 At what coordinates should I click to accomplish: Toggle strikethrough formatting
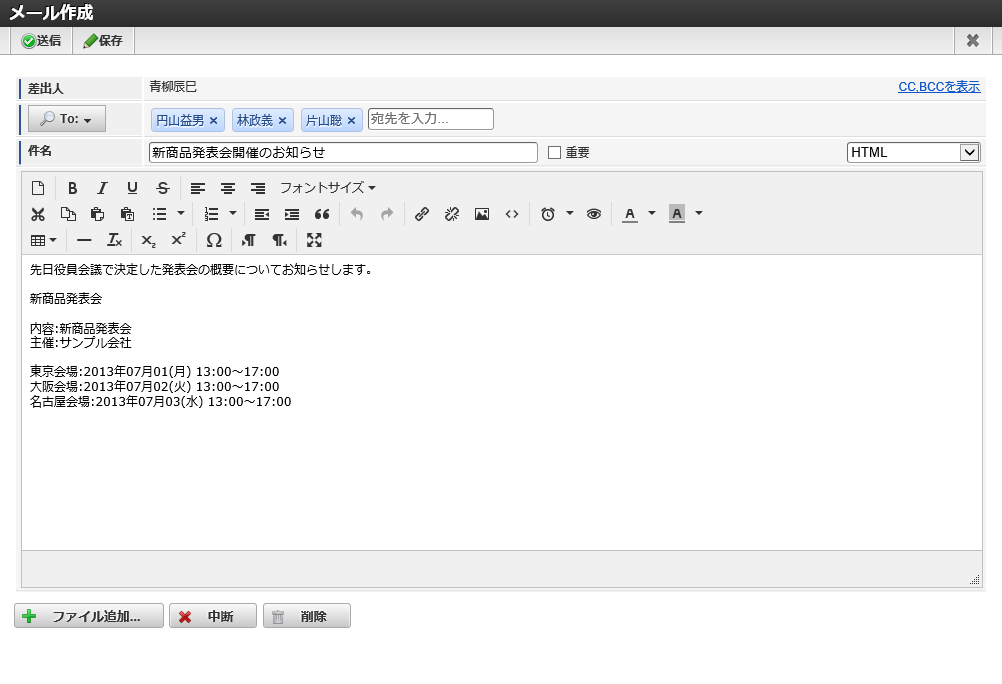tap(163, 188)
